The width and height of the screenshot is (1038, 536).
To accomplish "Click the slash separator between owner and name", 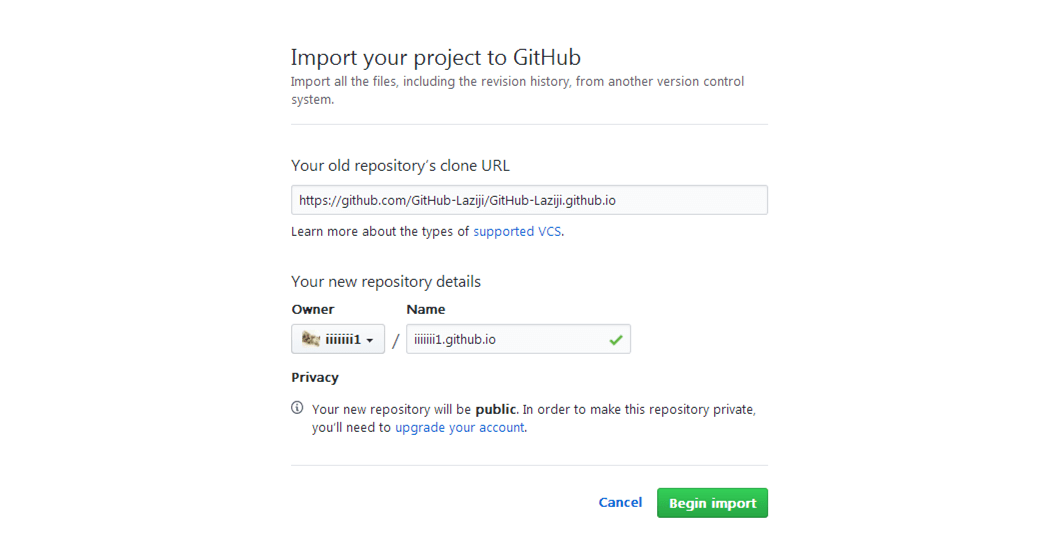I will coord(396,341).
